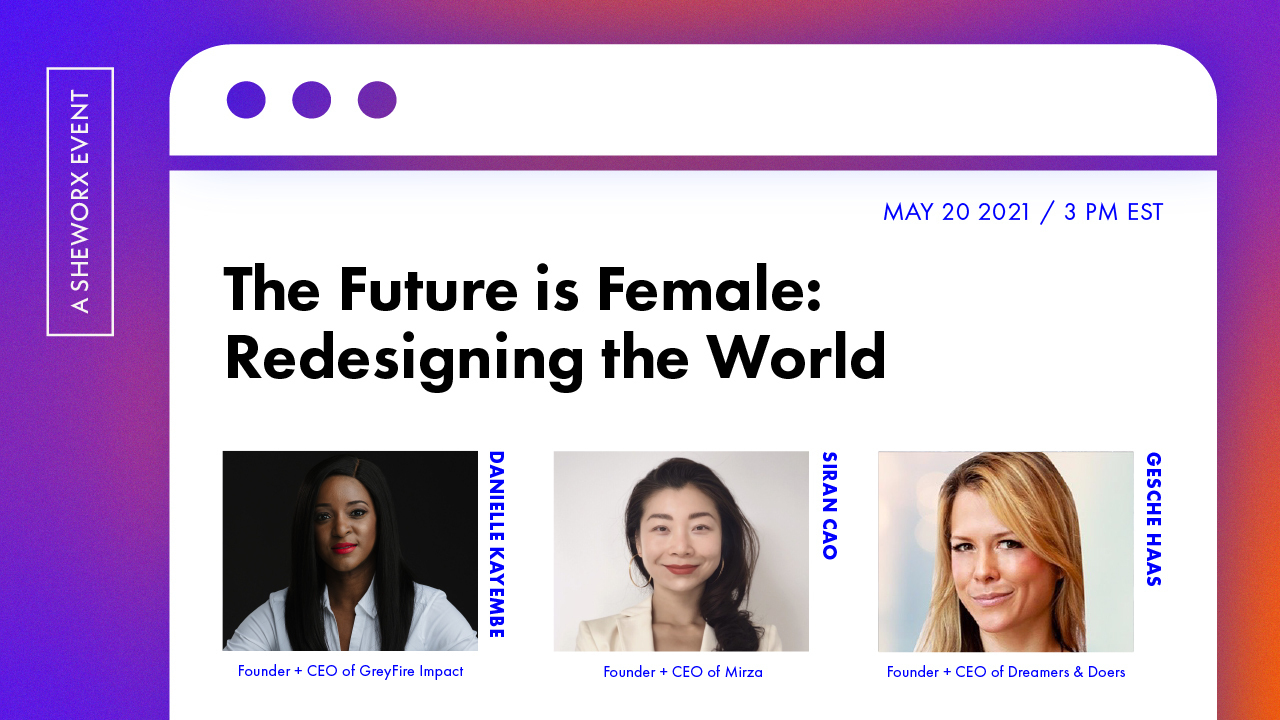Open Gesche Haas's portrait photo

coord(1006,551)
